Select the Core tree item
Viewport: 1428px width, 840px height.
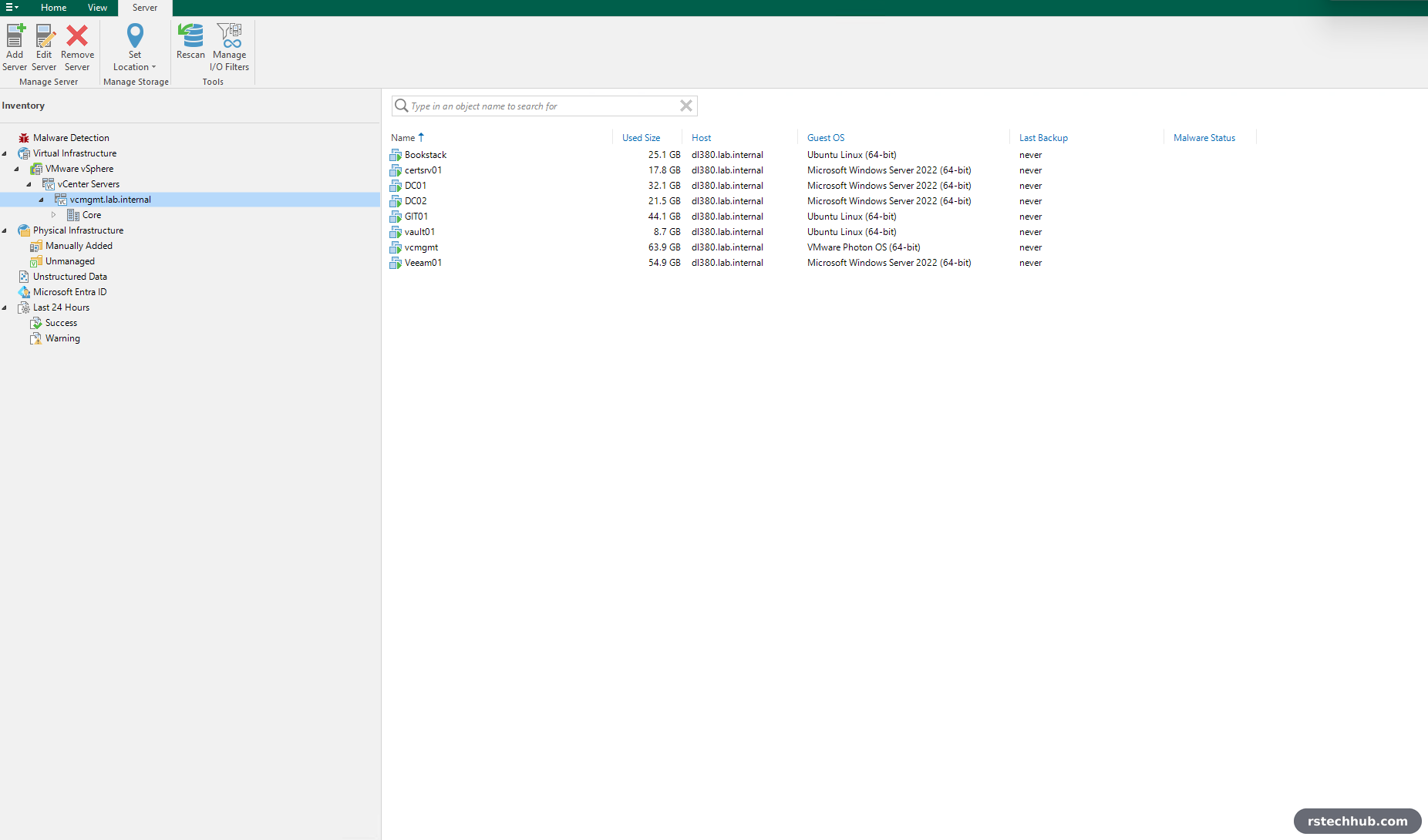(92, 215)
